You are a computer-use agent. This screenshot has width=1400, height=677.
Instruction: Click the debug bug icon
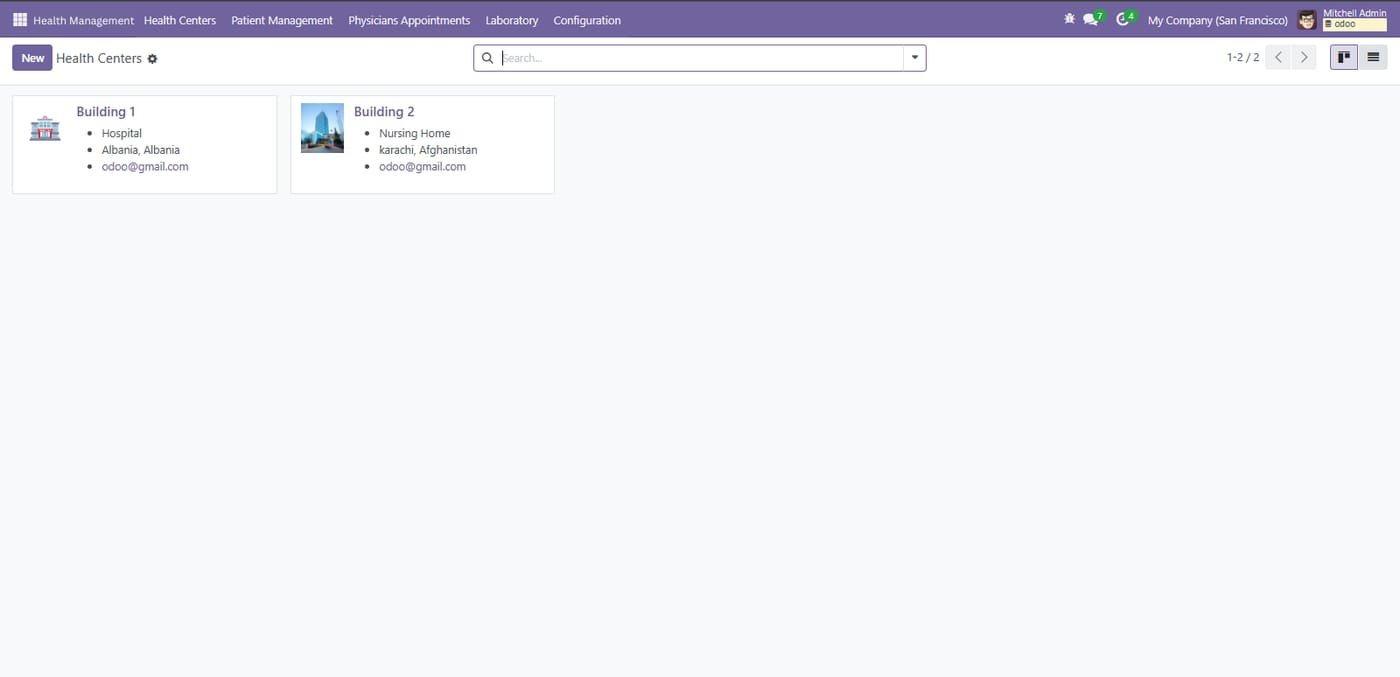[1069, 19]
